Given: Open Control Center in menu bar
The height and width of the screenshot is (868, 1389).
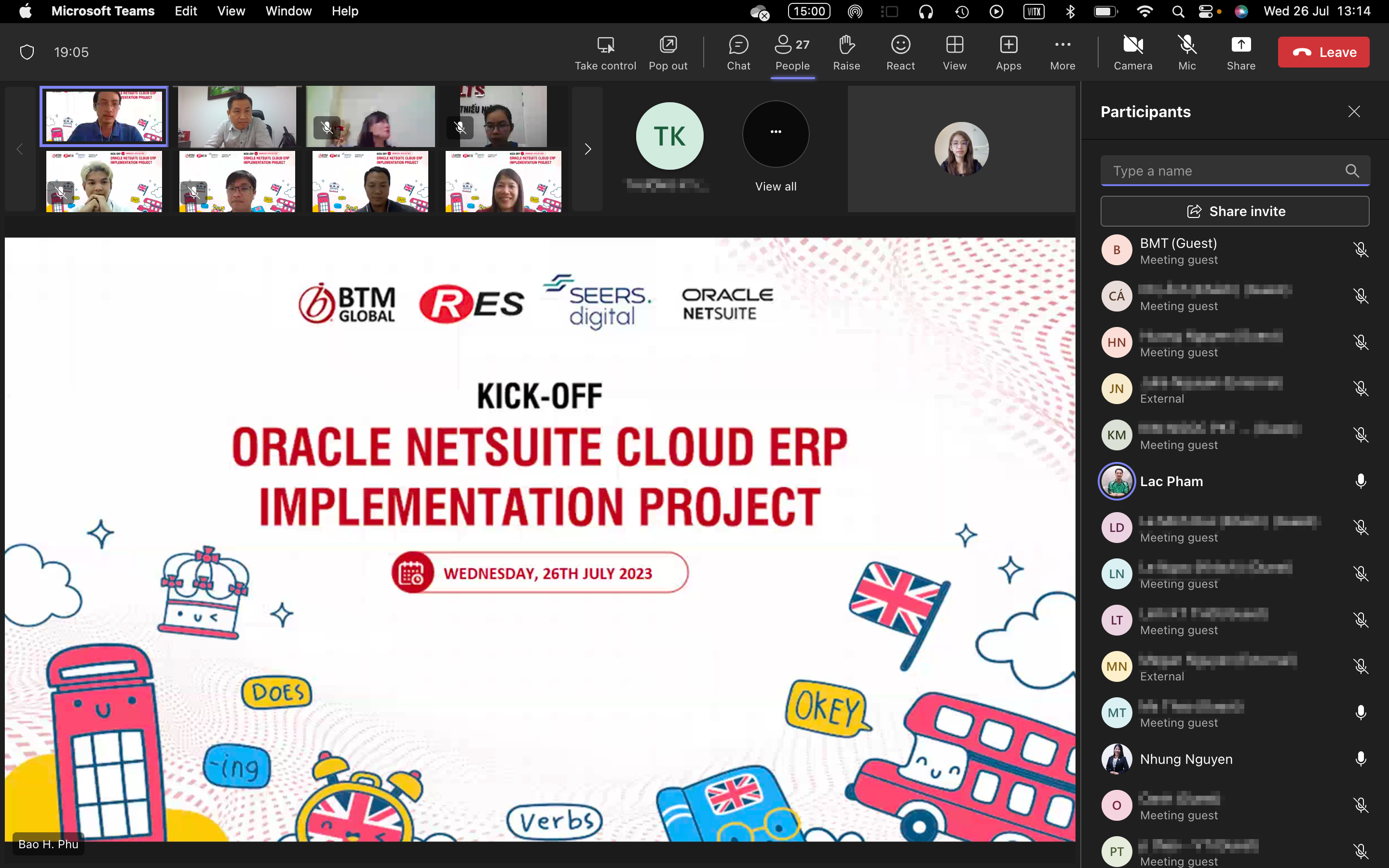Looking at the screenshot, I should point(1207,12).
